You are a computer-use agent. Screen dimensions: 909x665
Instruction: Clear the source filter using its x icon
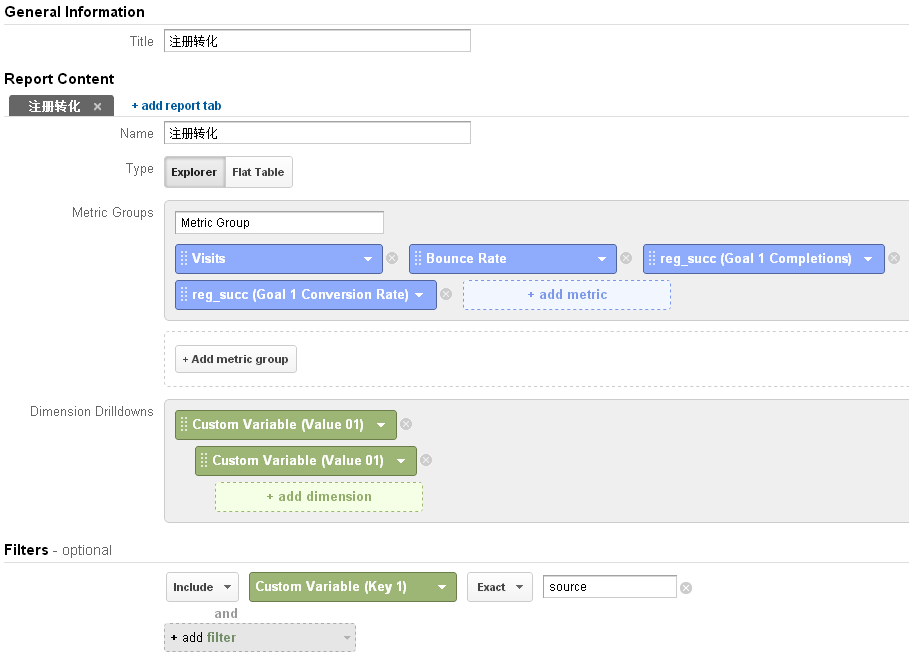click(x=686, y=588)
